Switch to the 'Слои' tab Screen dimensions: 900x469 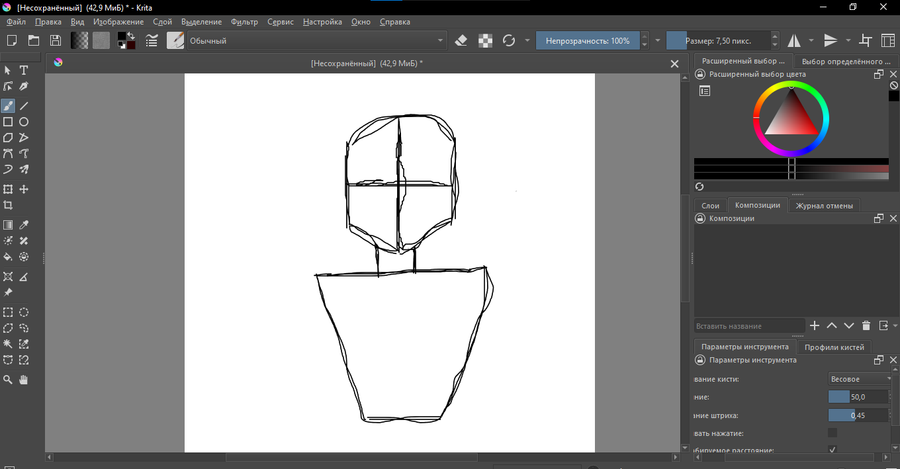coord(710,206)
